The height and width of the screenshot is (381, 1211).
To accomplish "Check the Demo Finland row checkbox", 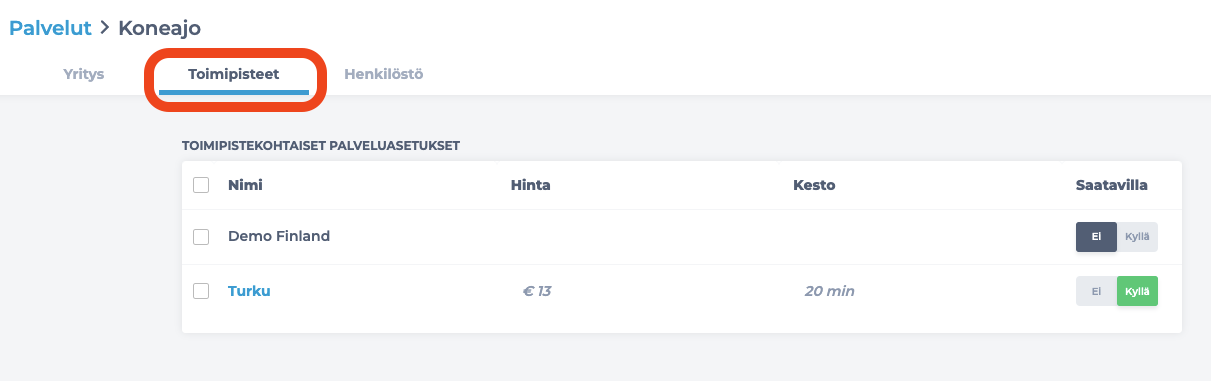I will (x=201, y=237).
